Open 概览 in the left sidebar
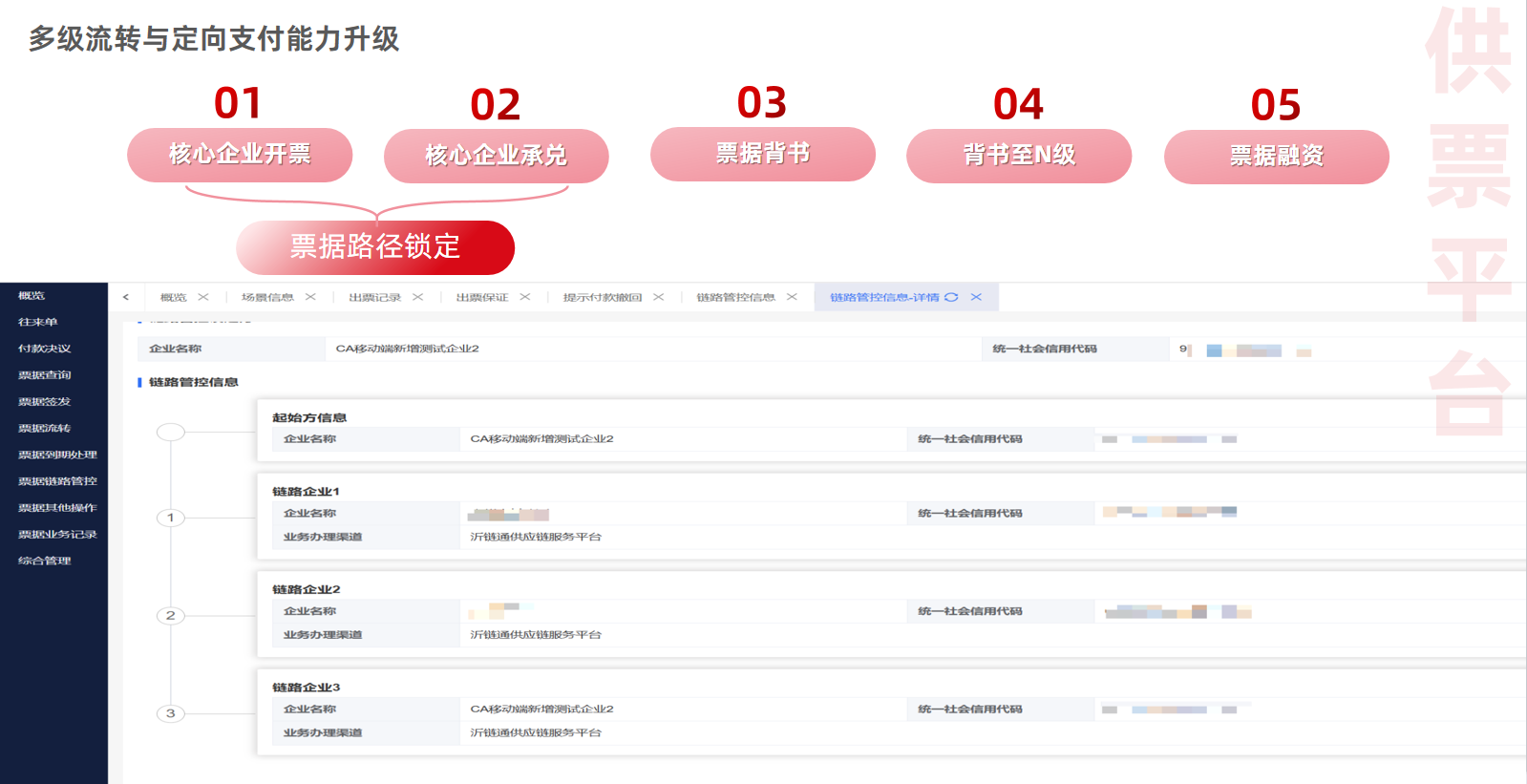 tap(32, 296)
